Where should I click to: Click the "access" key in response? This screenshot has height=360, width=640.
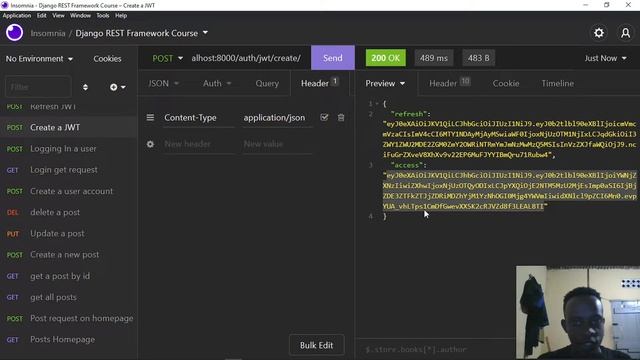tap(406, 165)
